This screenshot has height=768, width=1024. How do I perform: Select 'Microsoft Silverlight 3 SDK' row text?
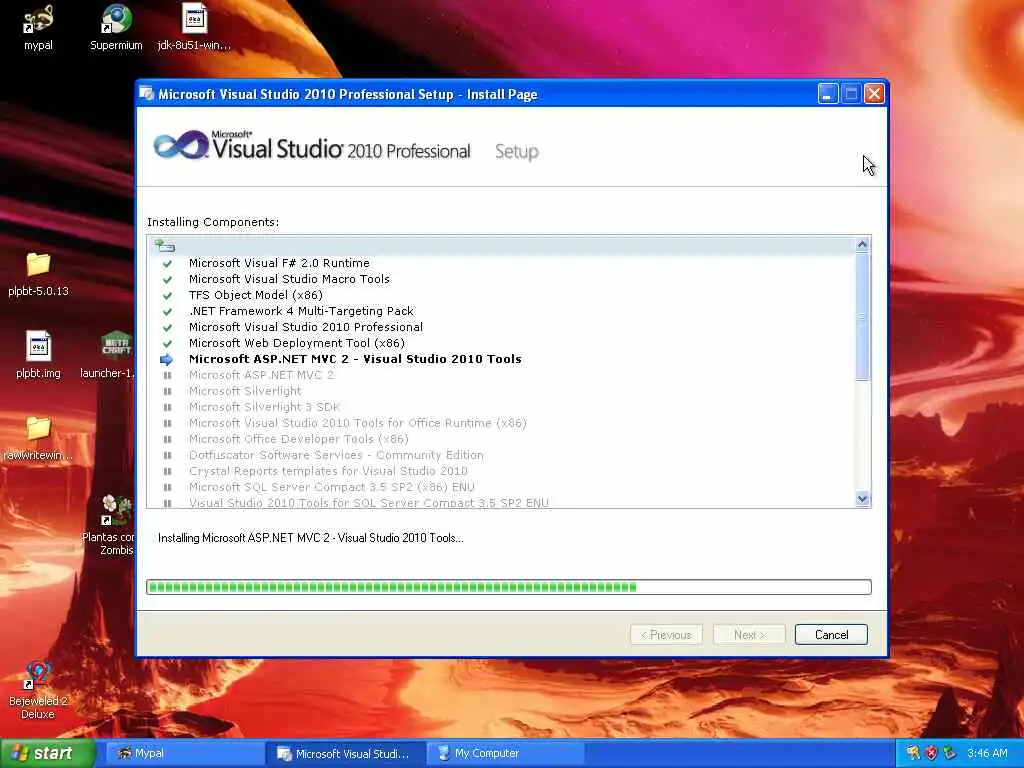[x=264, y=407]
